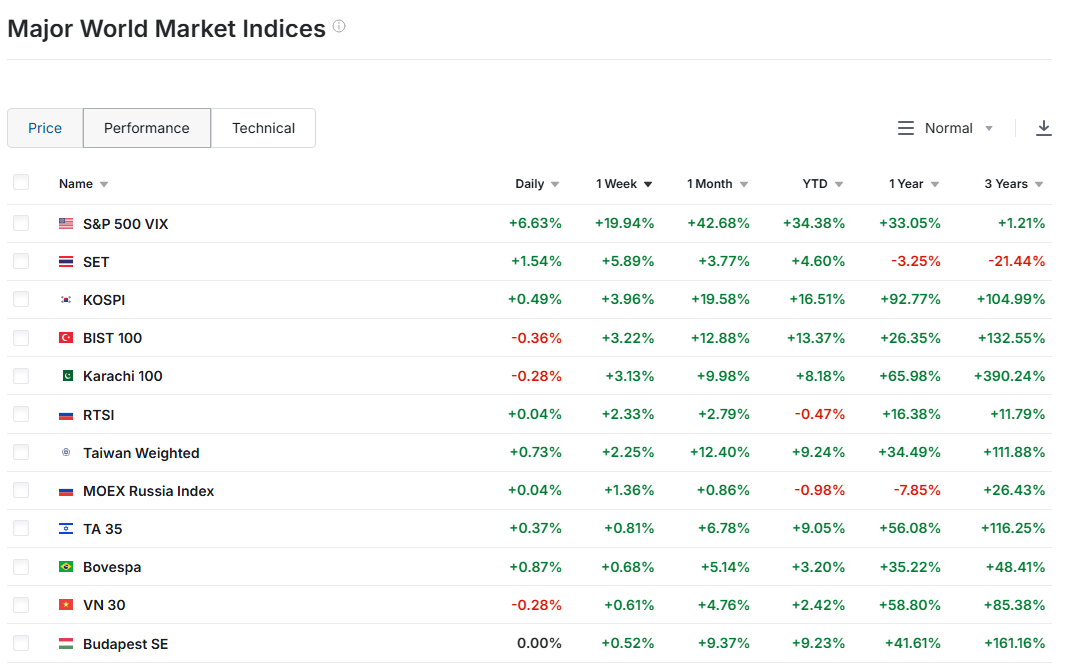This screenshot has width=1069, height=667.
Task: Click the US flag beside S&P 500 VIX
Action: tap(66, 224)
